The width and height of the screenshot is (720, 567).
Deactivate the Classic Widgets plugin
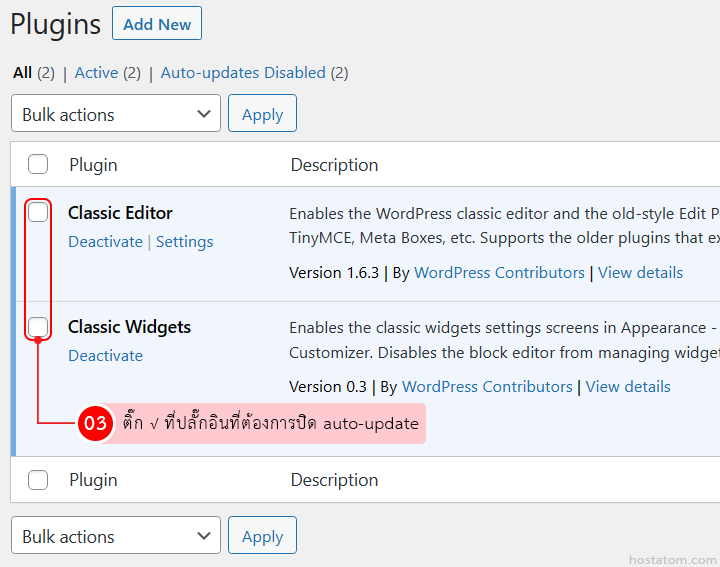tap(105, 356)
